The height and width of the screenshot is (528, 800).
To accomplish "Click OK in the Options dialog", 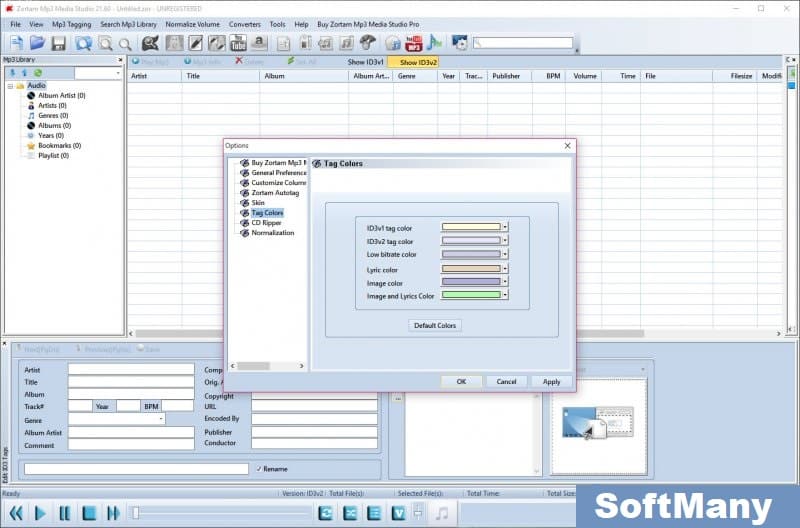I will 461,382.
